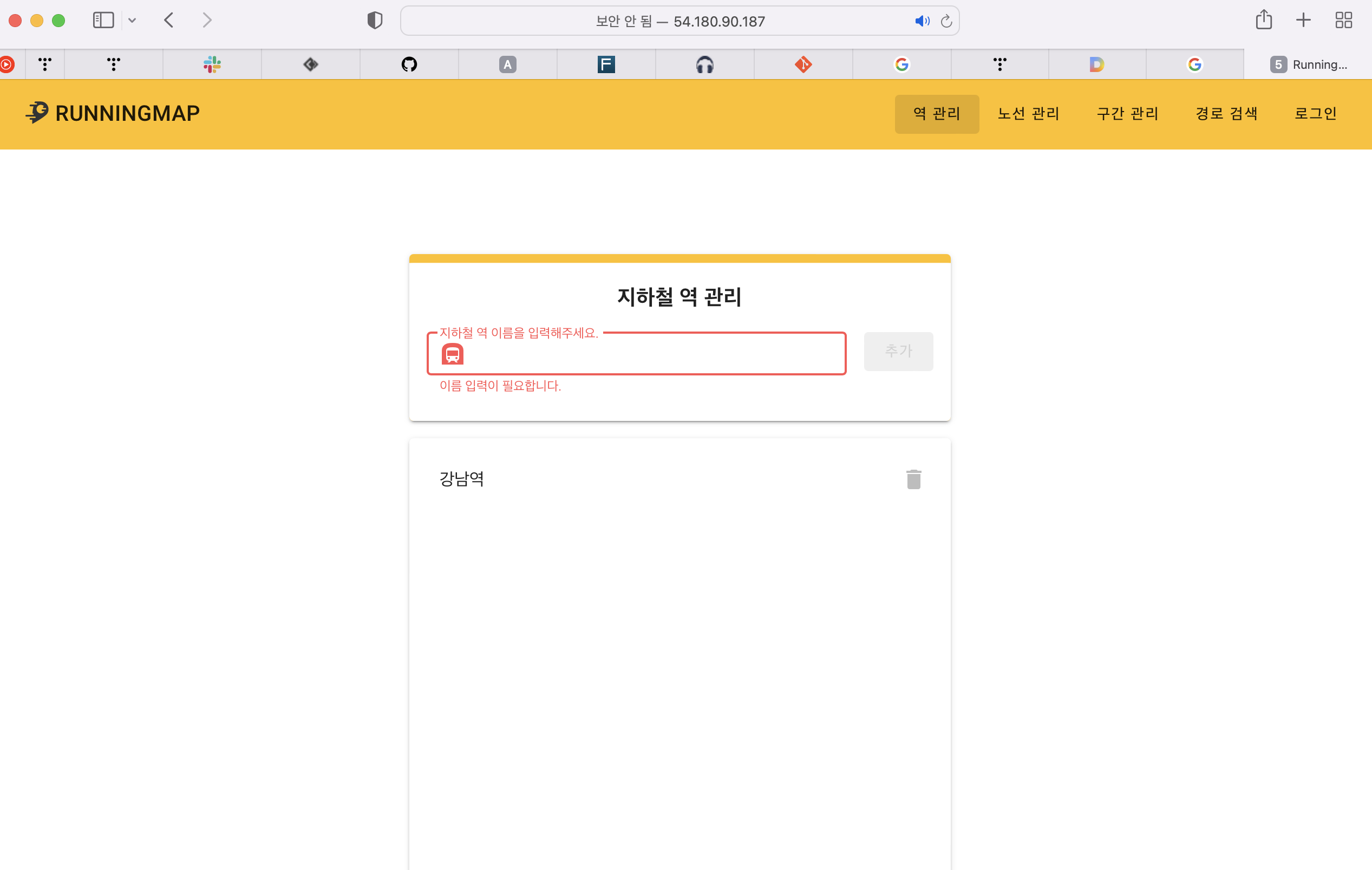This screenshot has width=1372, height=870.
Task: Click Safari sidebar toggle icon
Action: click(x=103, y=21)
